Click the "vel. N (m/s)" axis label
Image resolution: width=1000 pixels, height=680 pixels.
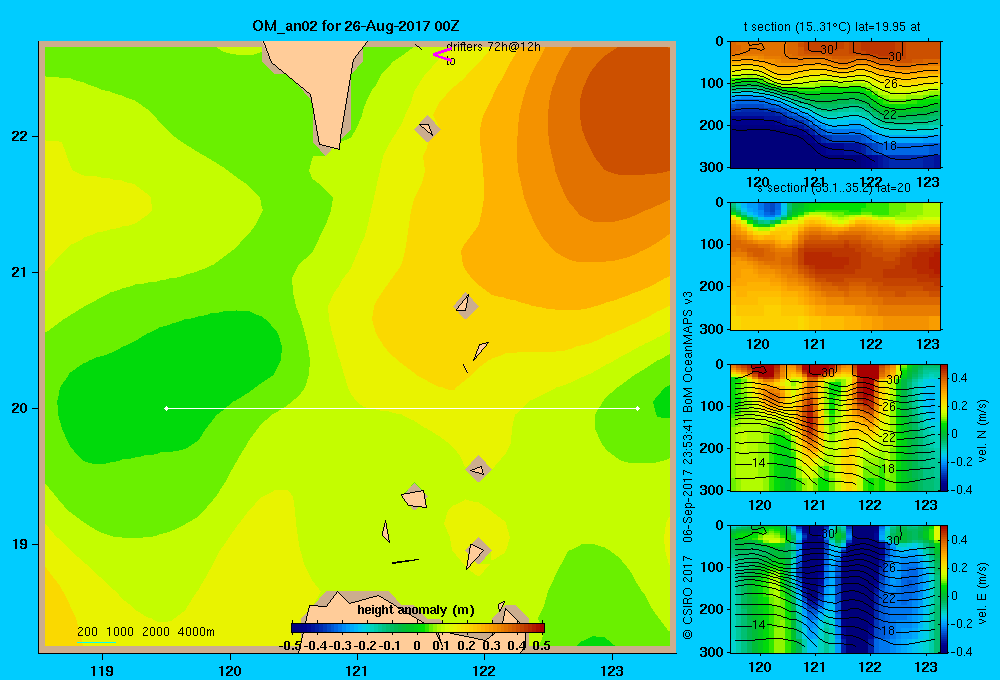(x=982, y=431)
